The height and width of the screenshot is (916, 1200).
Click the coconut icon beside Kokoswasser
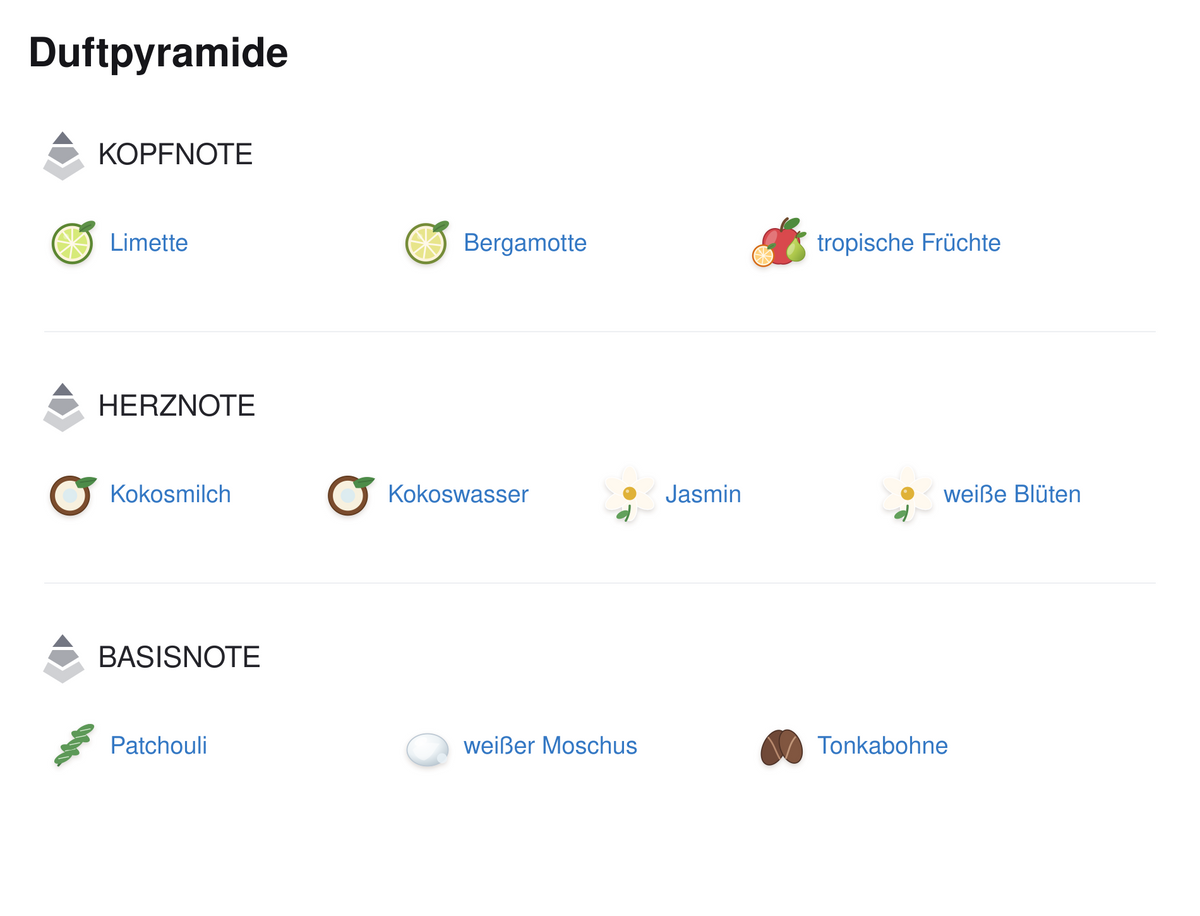point(351,494)
